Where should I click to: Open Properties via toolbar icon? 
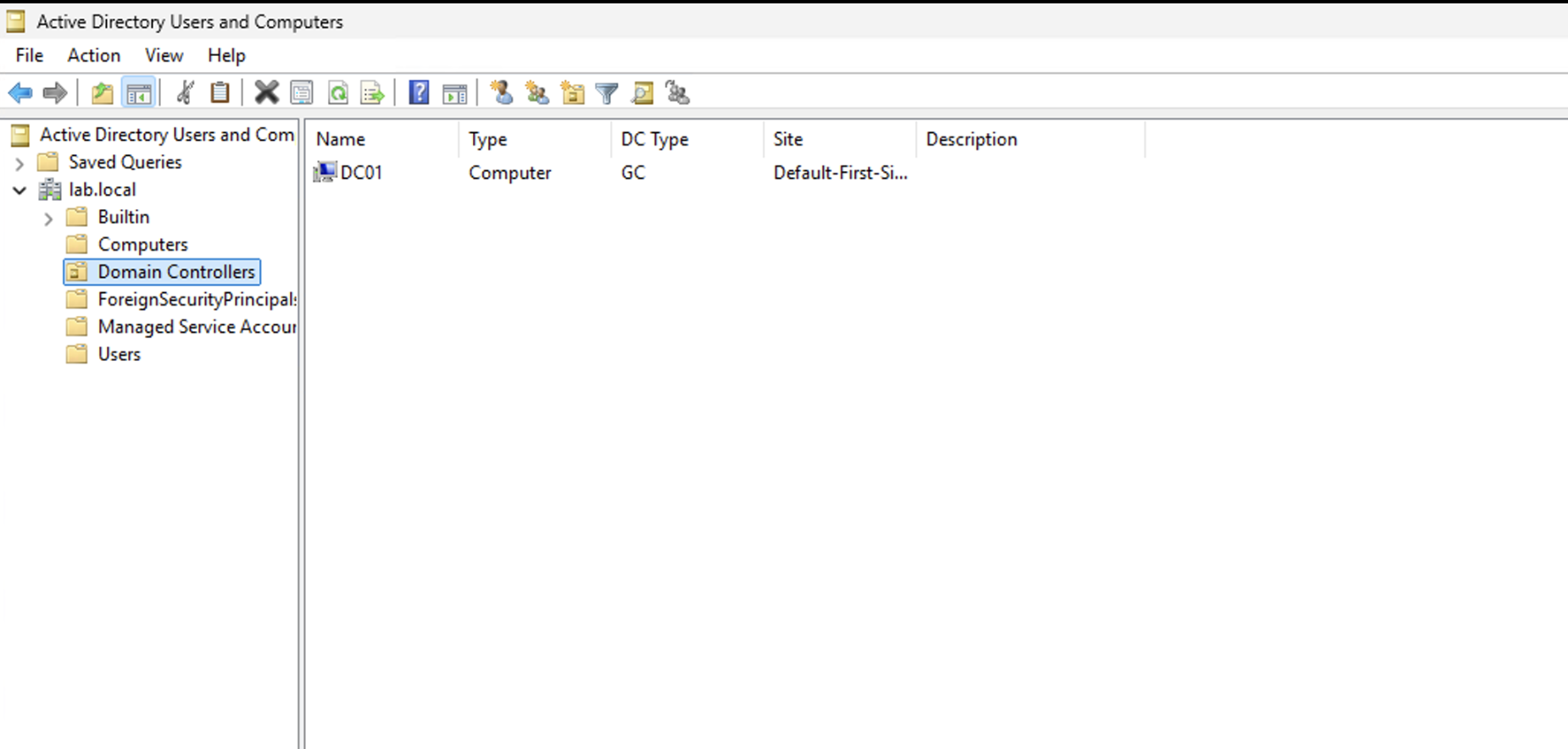coord(302,92)
